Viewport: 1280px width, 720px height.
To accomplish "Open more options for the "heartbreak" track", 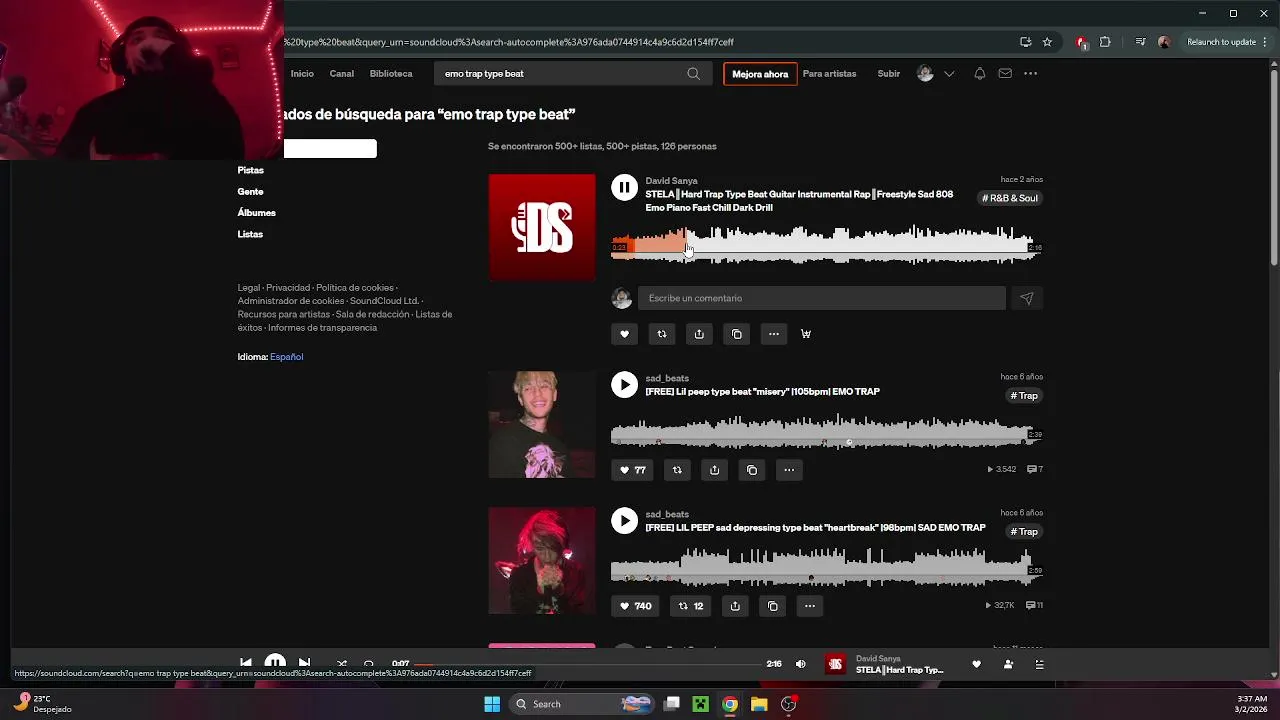I will [810, 606].
